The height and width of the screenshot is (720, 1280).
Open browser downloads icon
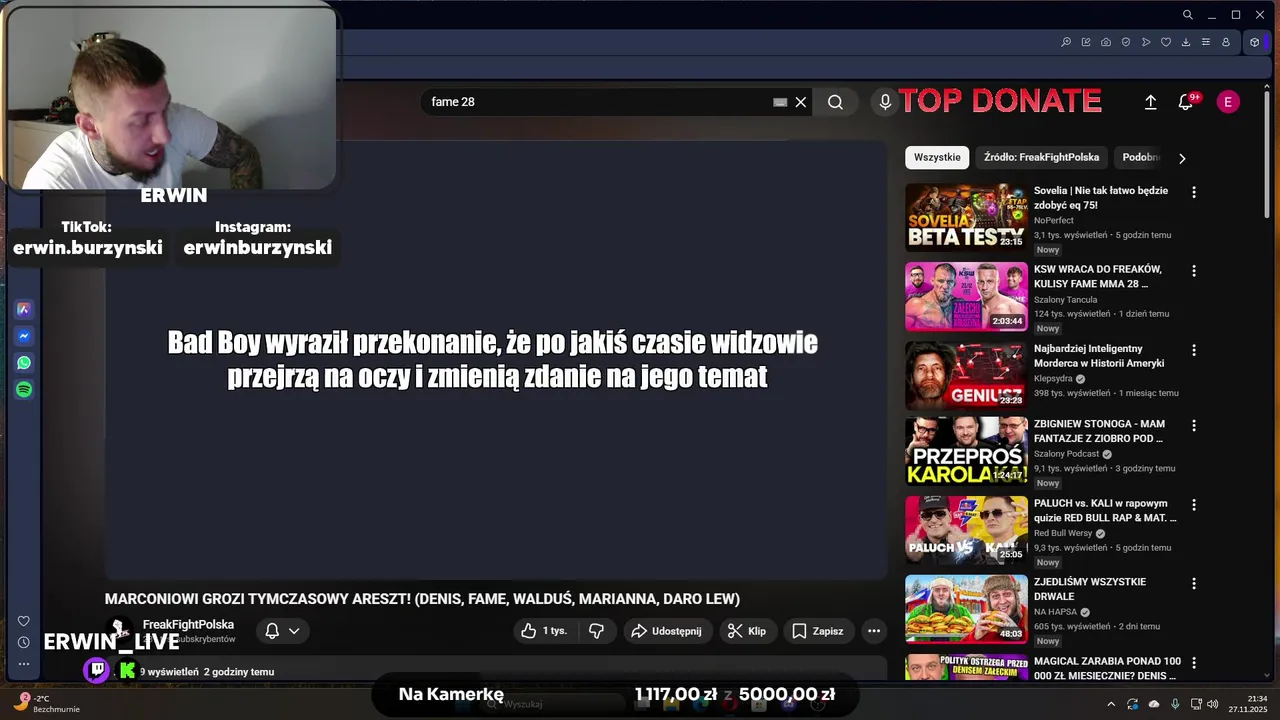[1186, 42]
